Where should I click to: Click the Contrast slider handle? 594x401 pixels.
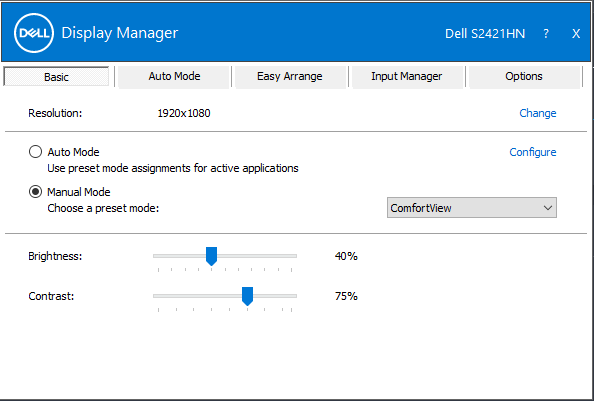pos(247,296)
